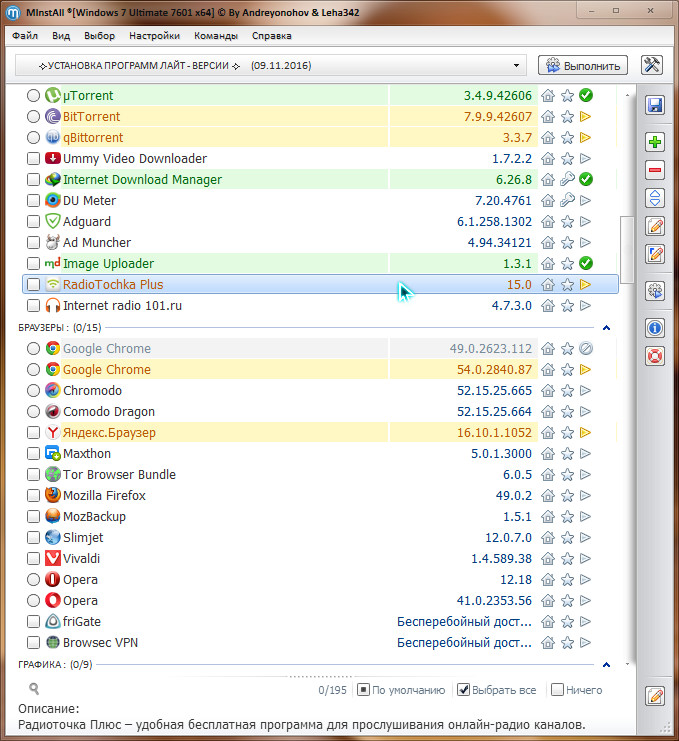Toggle the По умолчанию checkbox

point(363,690)
